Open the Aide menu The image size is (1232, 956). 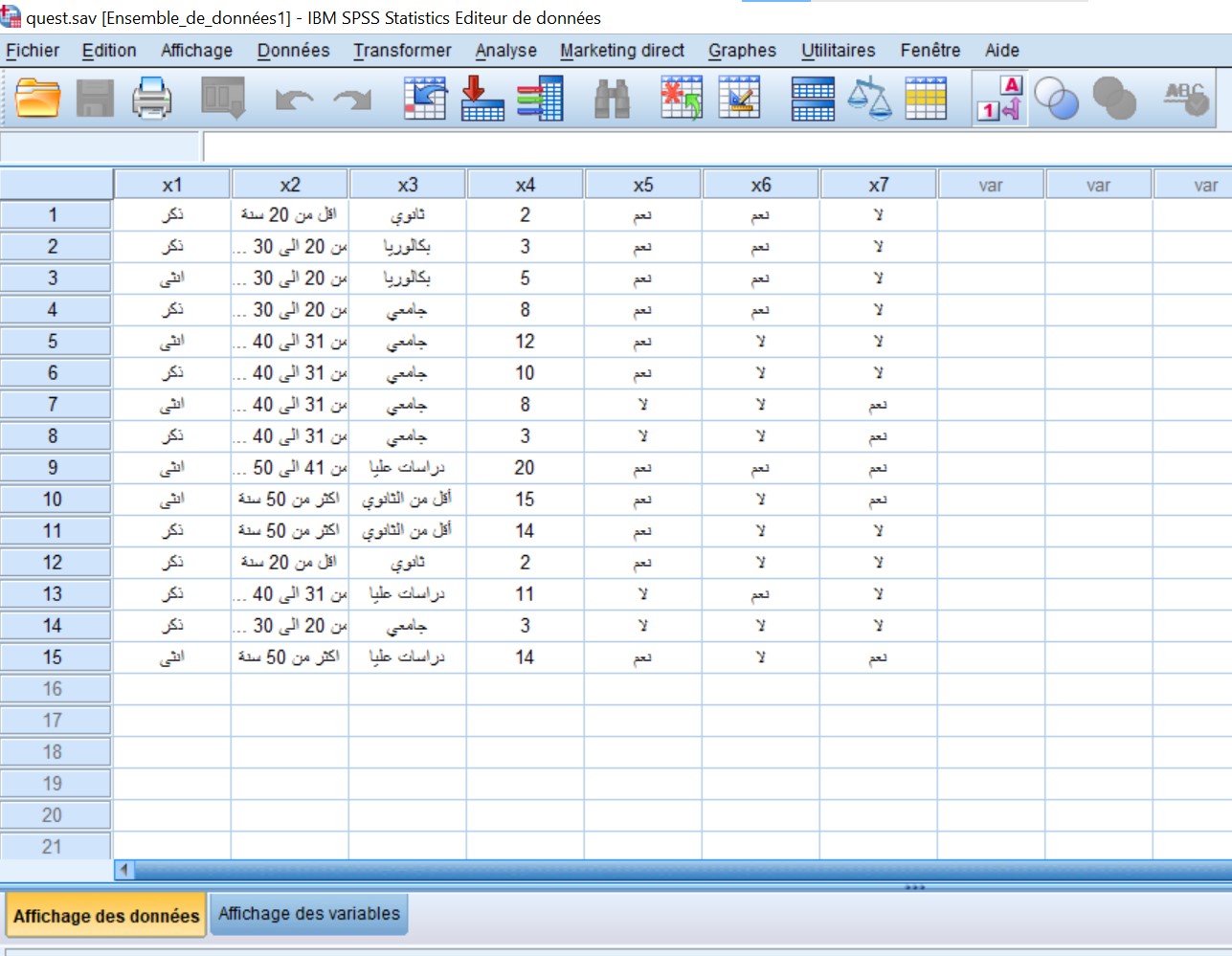(1002, 51)
